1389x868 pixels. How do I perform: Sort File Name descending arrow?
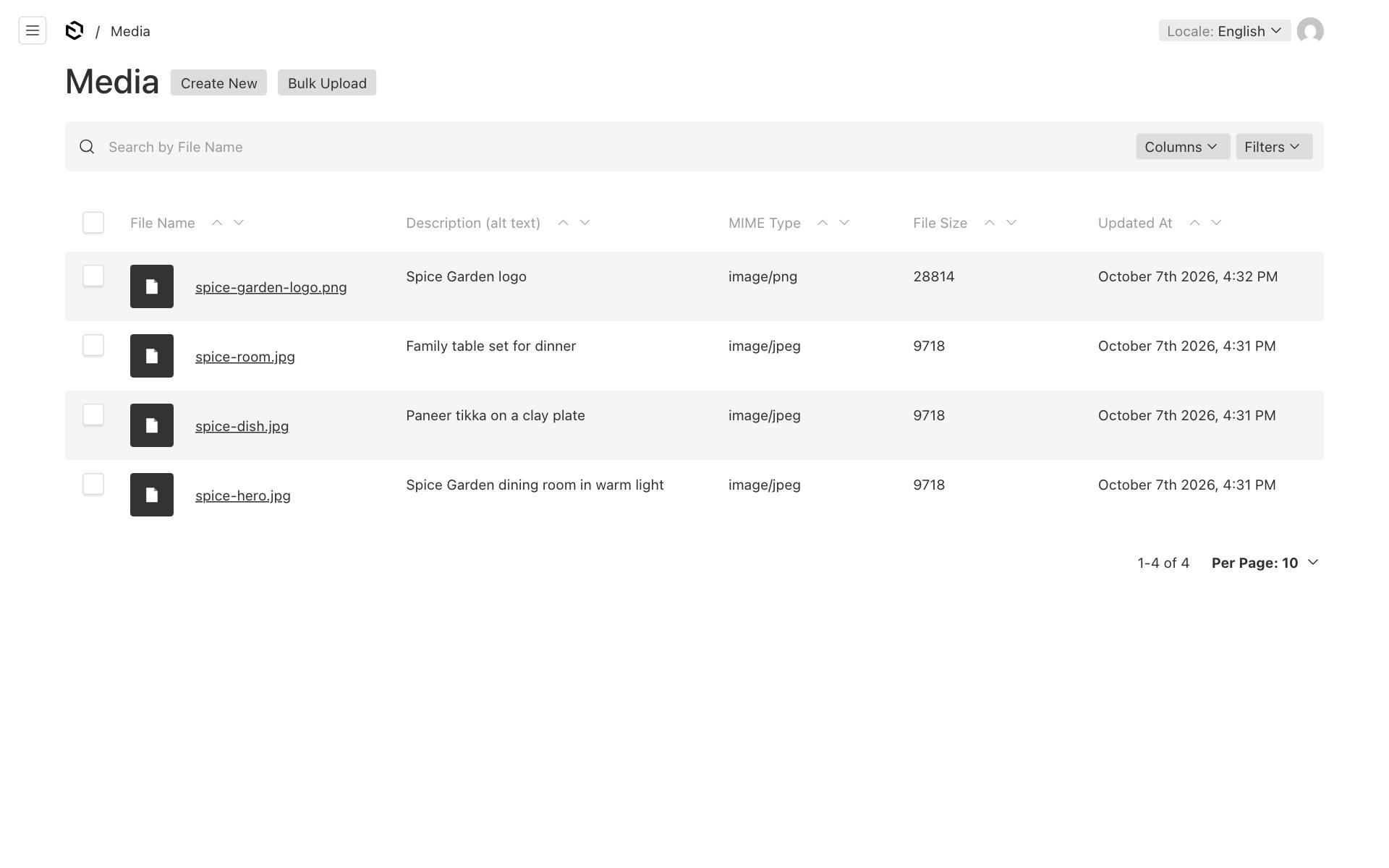pyautogui.click(x=239, y=223)
